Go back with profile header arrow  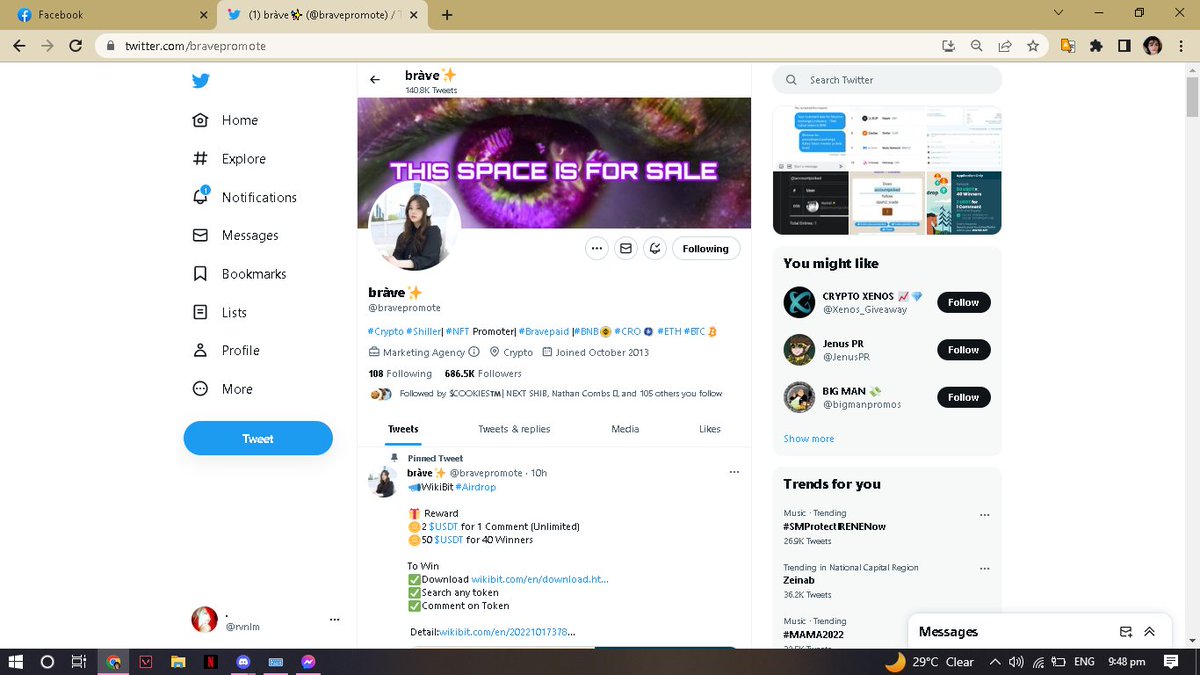click(375, 80)
